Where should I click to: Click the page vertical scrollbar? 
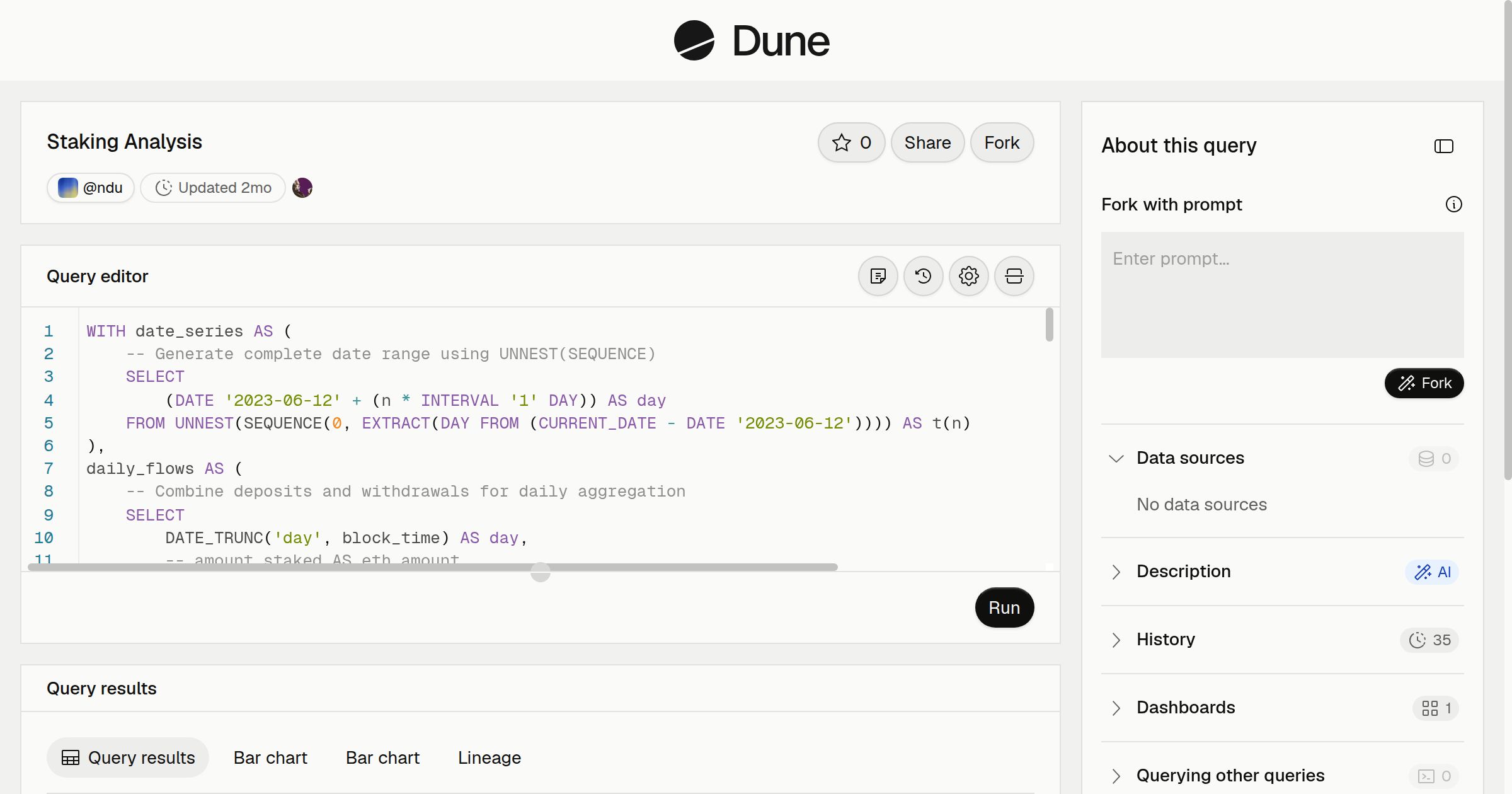click(1508, 239)
